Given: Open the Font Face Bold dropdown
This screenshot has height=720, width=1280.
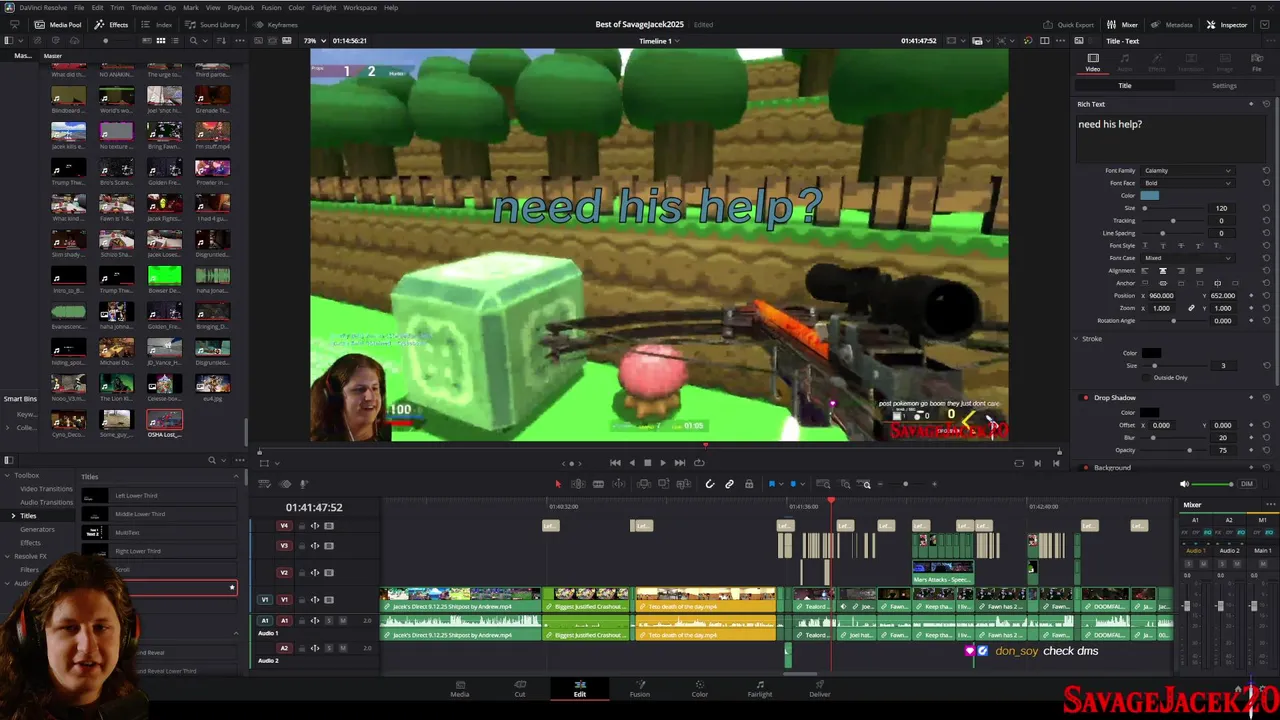Looking at the screenshot, I should [1187, 183].
